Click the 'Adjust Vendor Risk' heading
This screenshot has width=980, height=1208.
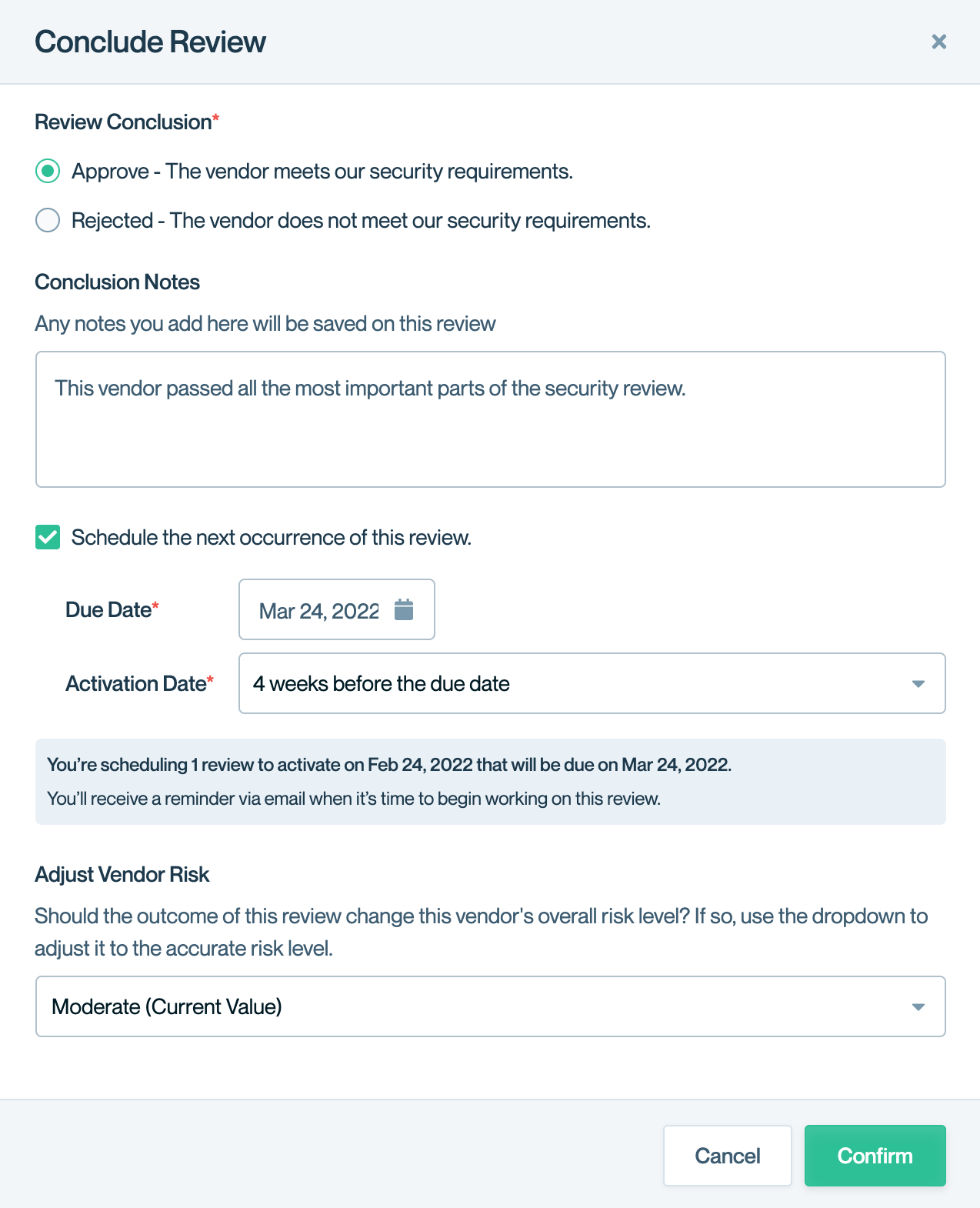[122, 875]
